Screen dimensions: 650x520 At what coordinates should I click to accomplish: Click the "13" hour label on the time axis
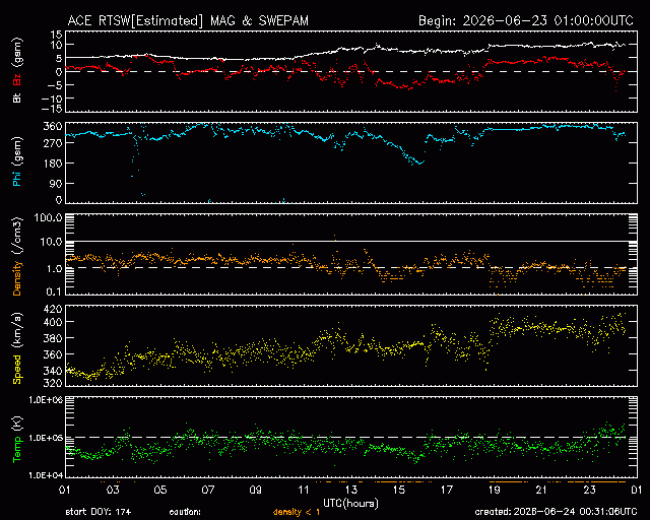pos(352,490)
